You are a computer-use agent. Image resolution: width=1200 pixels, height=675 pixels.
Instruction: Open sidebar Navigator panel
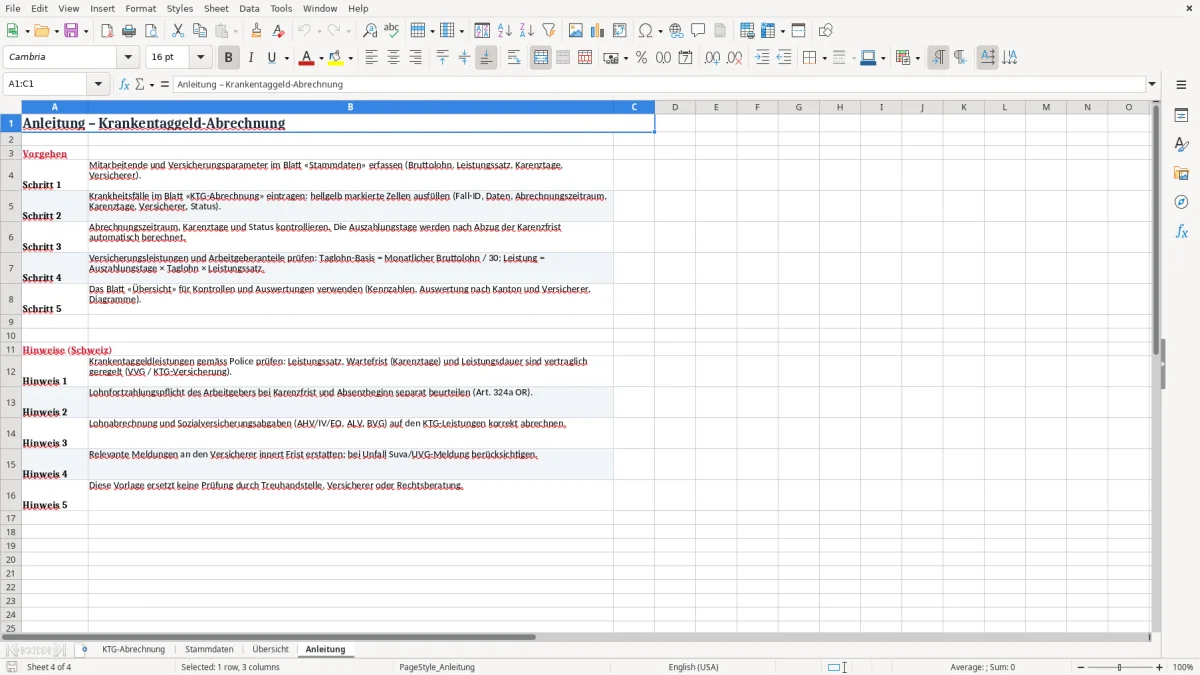(x=1181, y=202)
